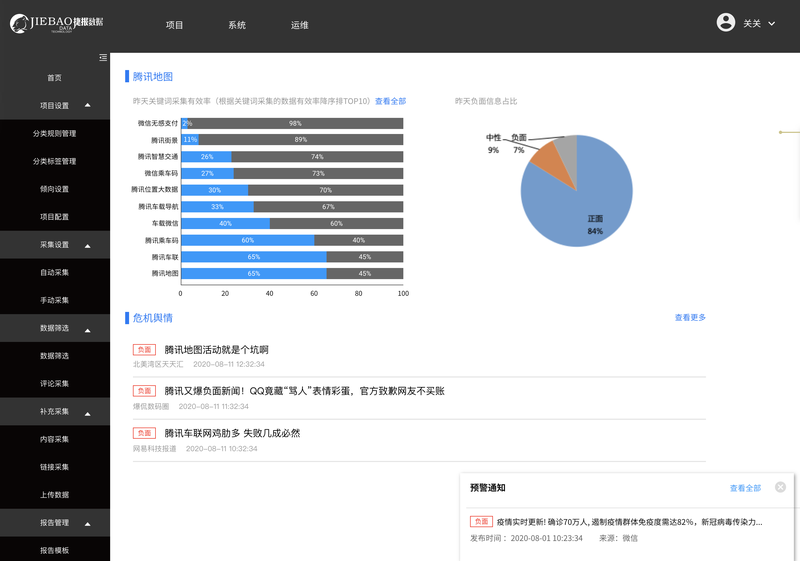800x561 pixels.
Task: Open 上传数据 page
Action: coord(55,495)
